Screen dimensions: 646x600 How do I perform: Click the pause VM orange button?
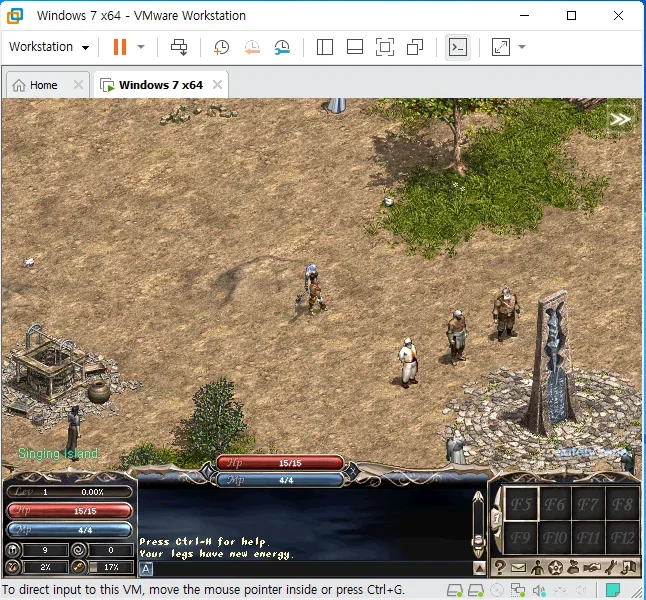tap(119, 47)
